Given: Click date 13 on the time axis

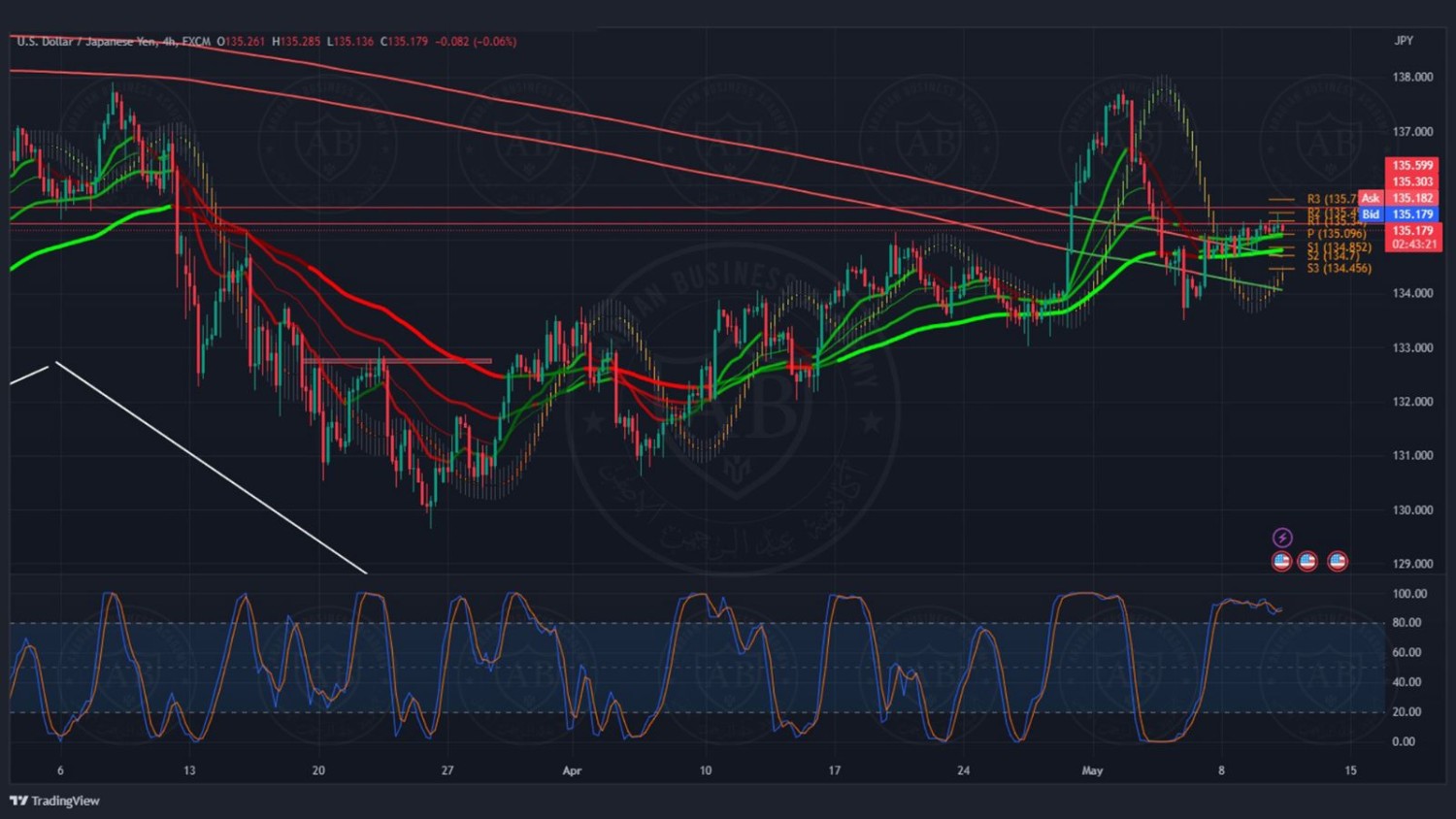Looking at the screenshot, I should (189, 770).
